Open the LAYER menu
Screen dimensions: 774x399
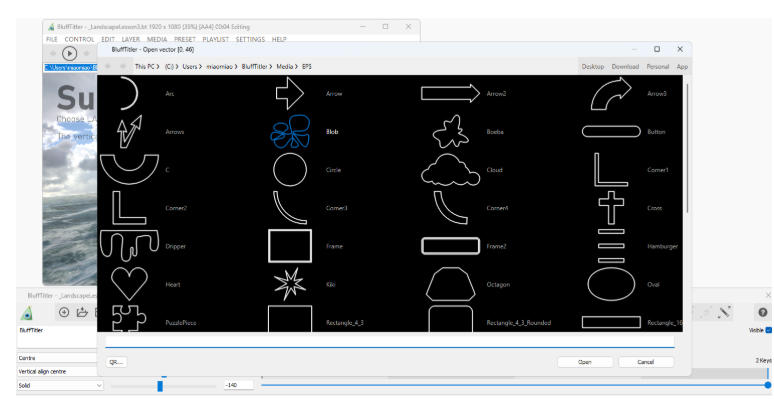[131, 39]
